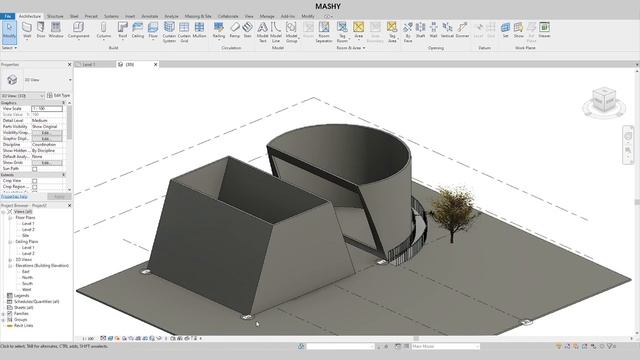This screenshot has height=360, width=640.
Task: Select the Railing tool
Action: (x=219, y=30)
